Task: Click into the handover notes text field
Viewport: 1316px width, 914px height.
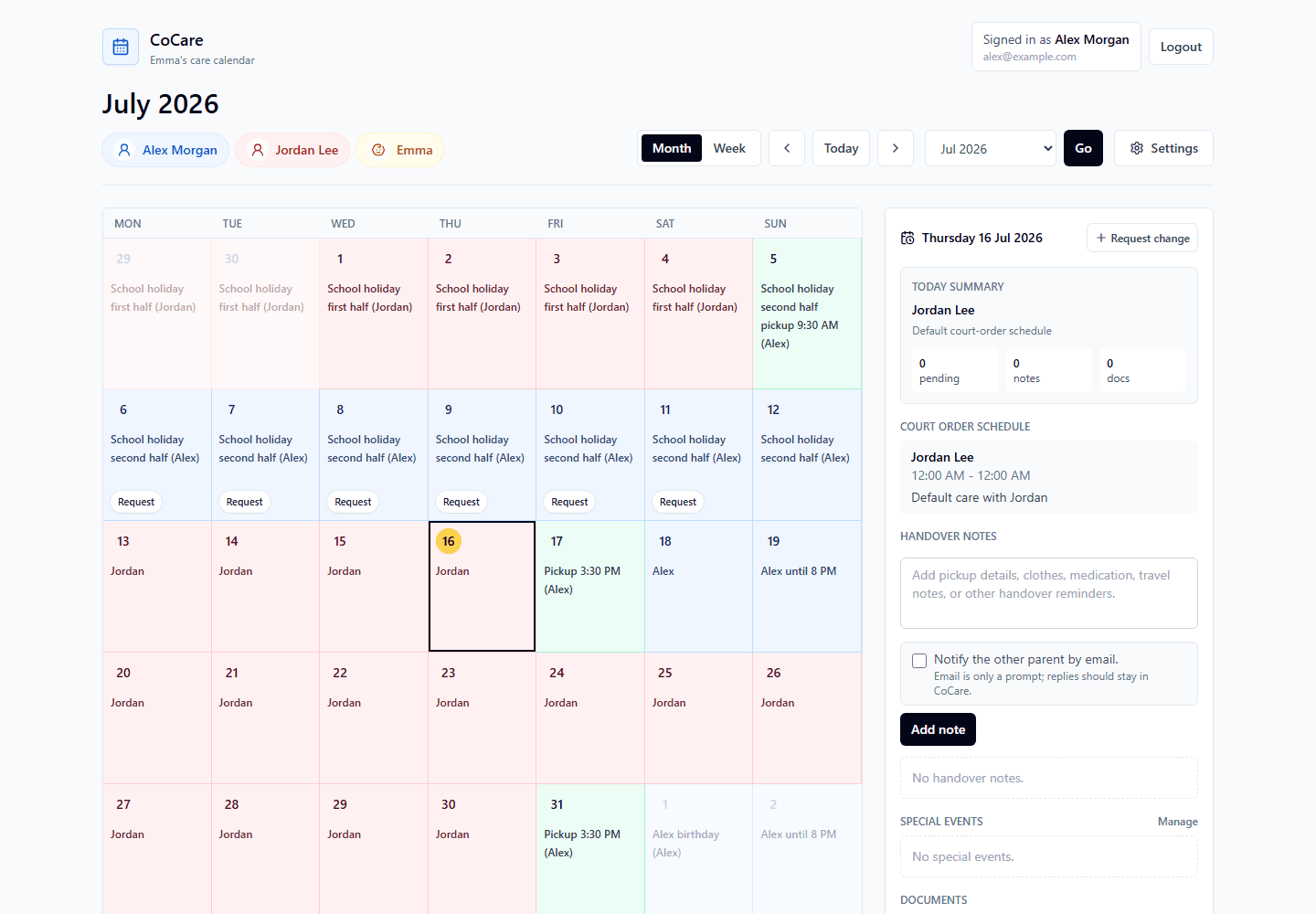Action: click(1048, 593)
